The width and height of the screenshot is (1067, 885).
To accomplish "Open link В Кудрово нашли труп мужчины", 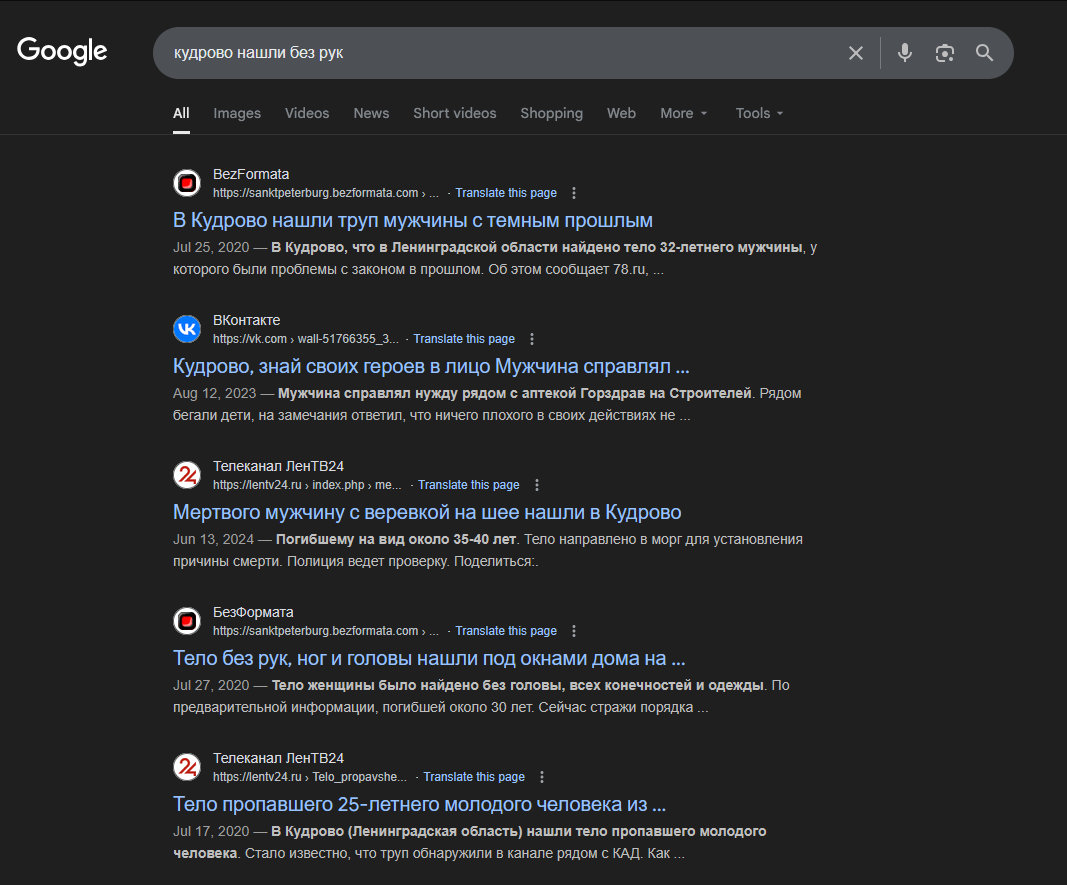I will pos(412,220).
